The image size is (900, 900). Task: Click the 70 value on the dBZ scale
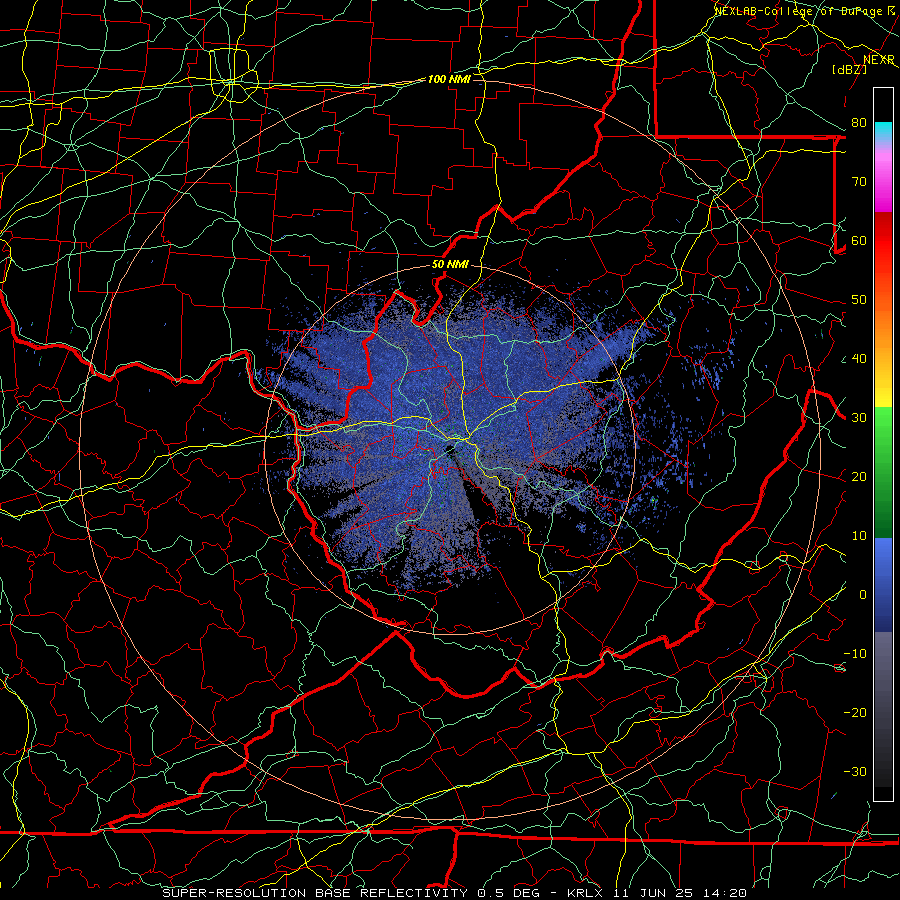[859, 181]
